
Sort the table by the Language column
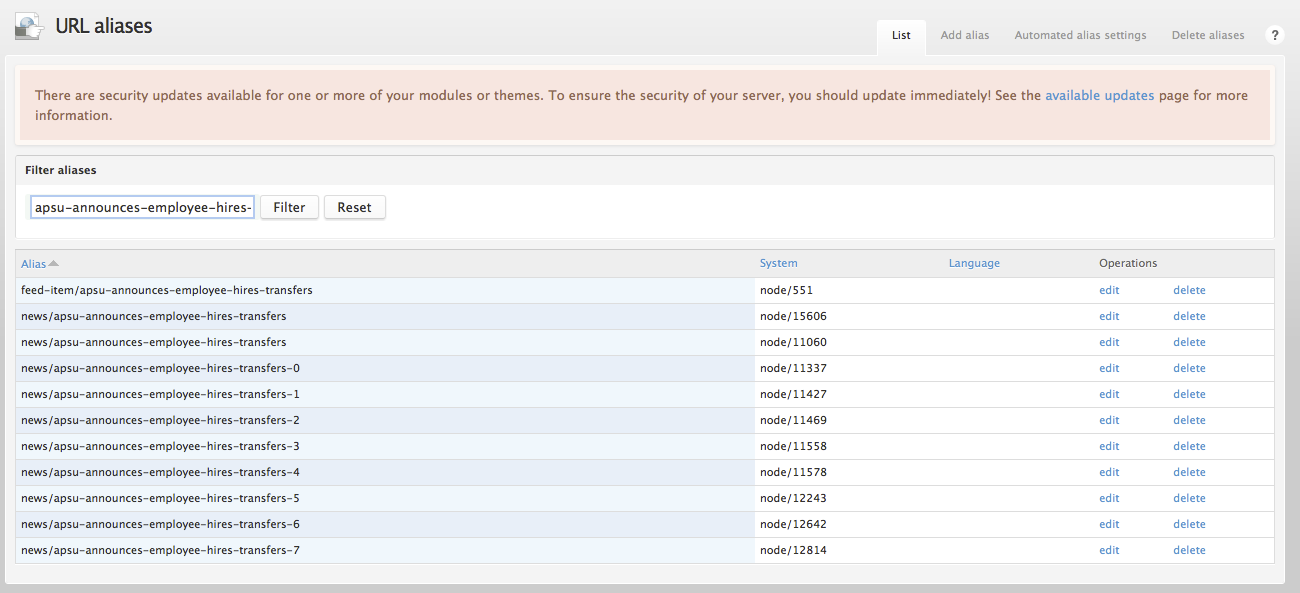[x=973, y=262]
